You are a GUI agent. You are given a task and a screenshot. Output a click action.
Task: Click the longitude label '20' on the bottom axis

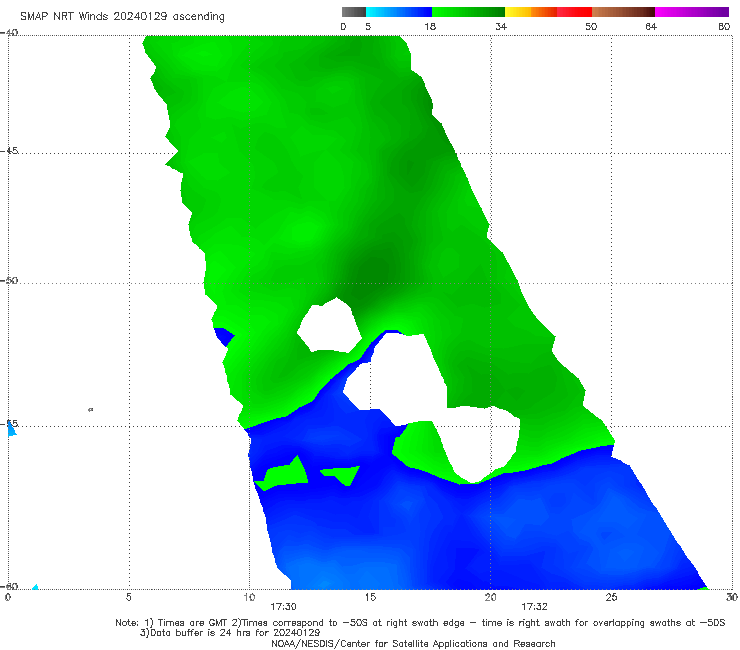(490, 597)
